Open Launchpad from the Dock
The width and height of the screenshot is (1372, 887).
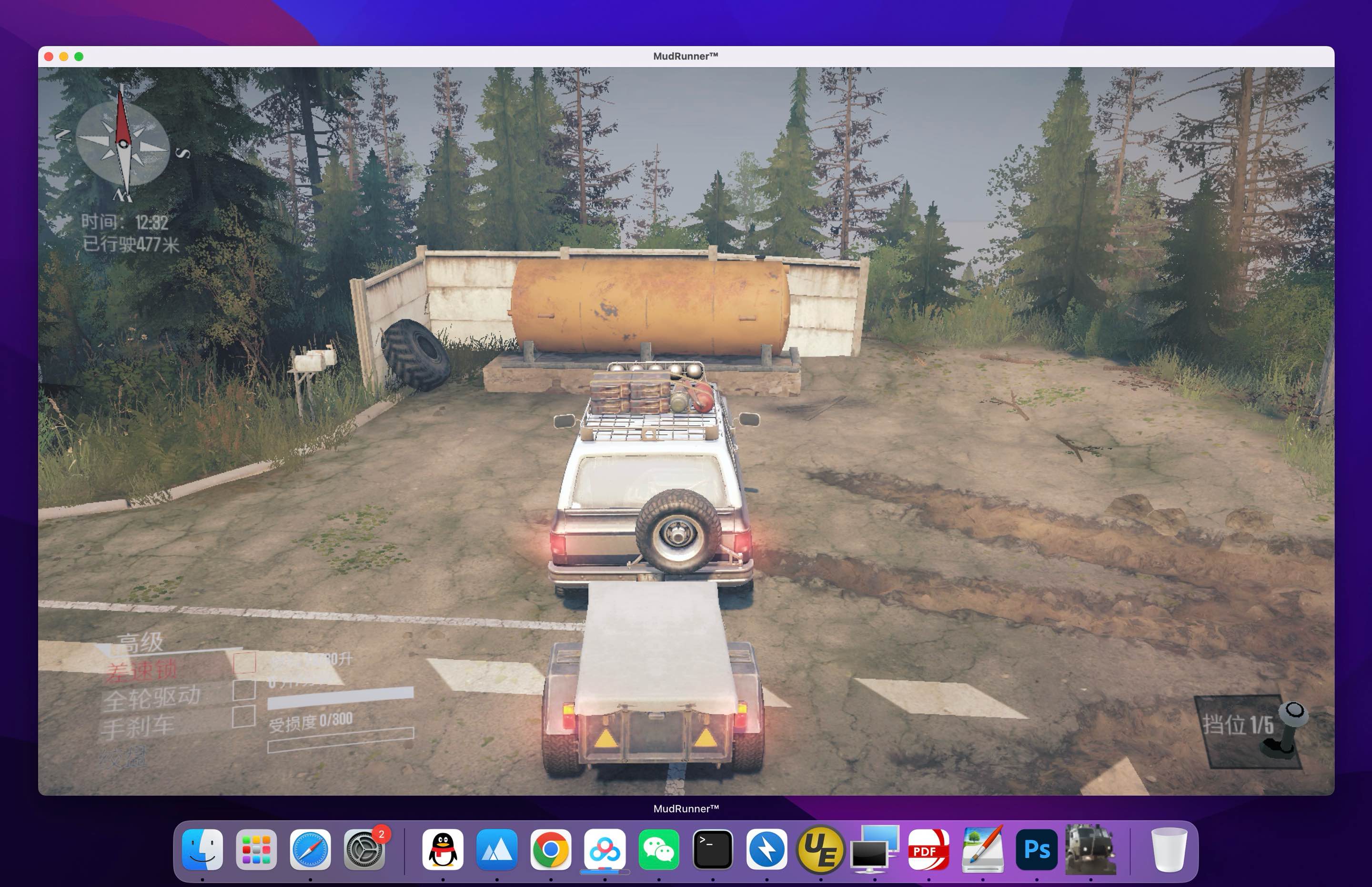[256, 849]
